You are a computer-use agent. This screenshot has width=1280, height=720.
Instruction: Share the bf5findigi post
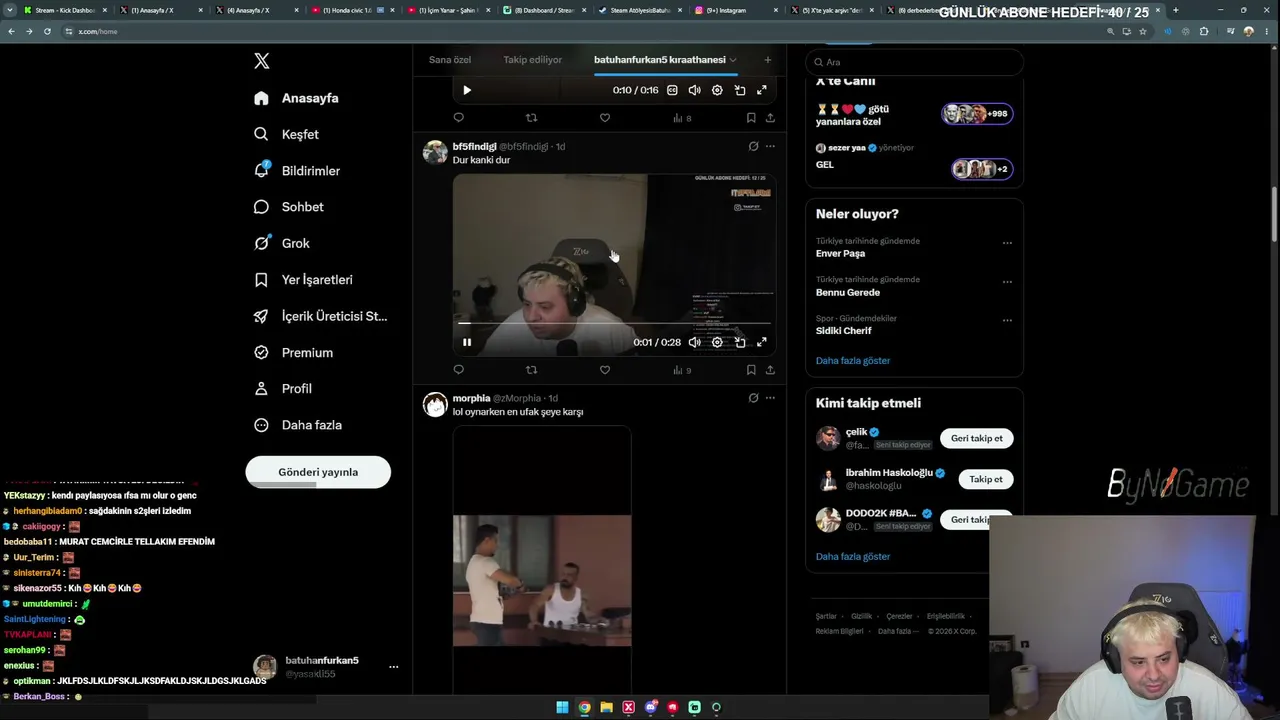tap(770, 370)
